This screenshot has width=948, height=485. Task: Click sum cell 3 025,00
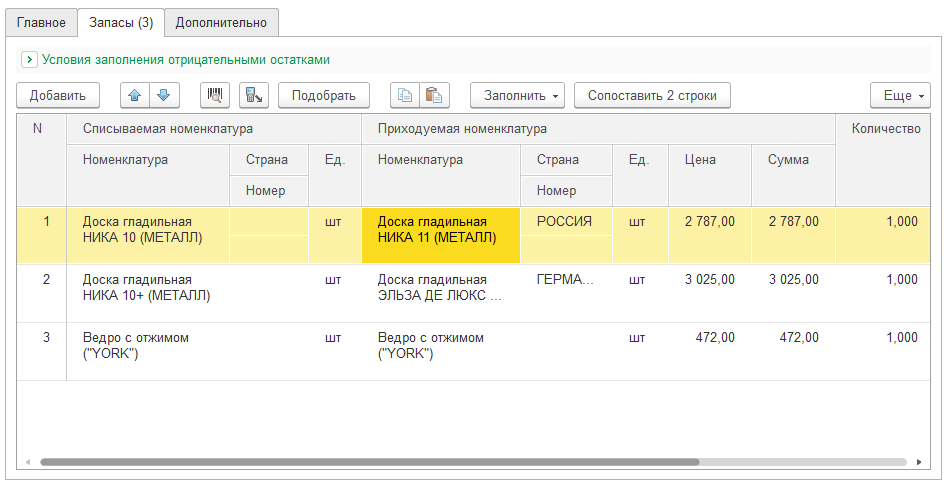(793, 293)
